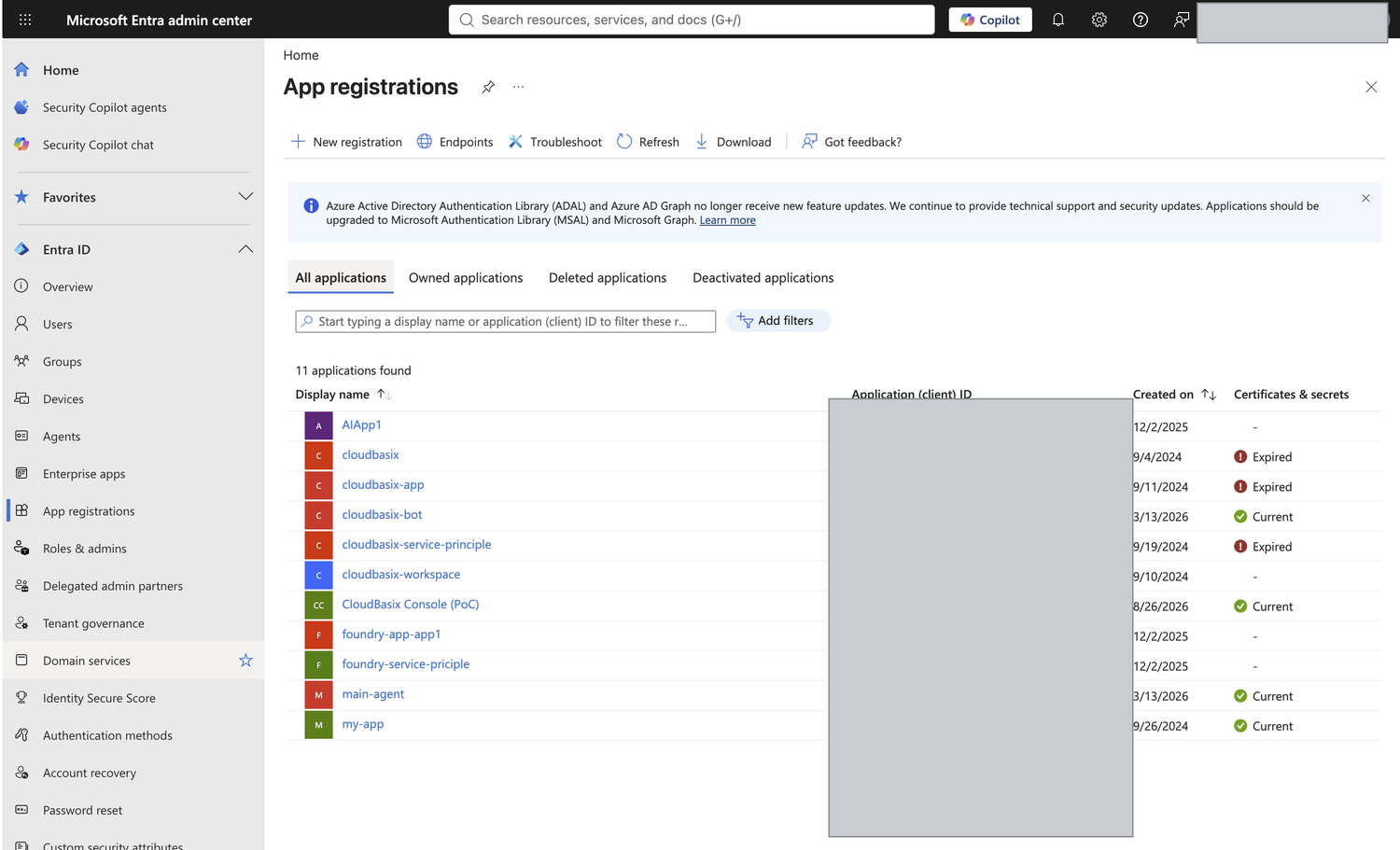The image size is (1400, 850).
Task: Follow the Learn more link
Action: tap(728, 220)
